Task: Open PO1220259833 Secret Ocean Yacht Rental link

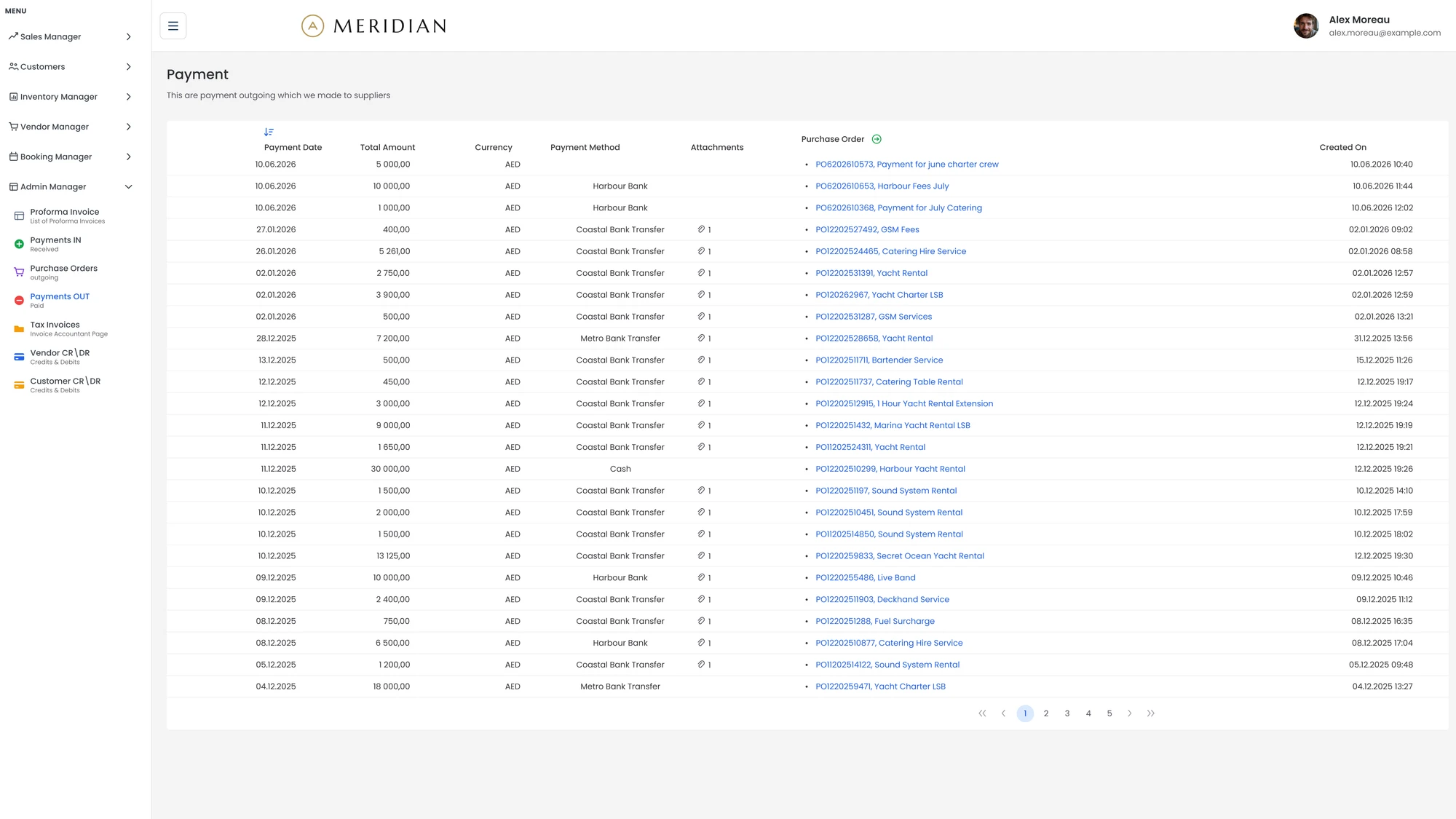Action: [899, 556]
